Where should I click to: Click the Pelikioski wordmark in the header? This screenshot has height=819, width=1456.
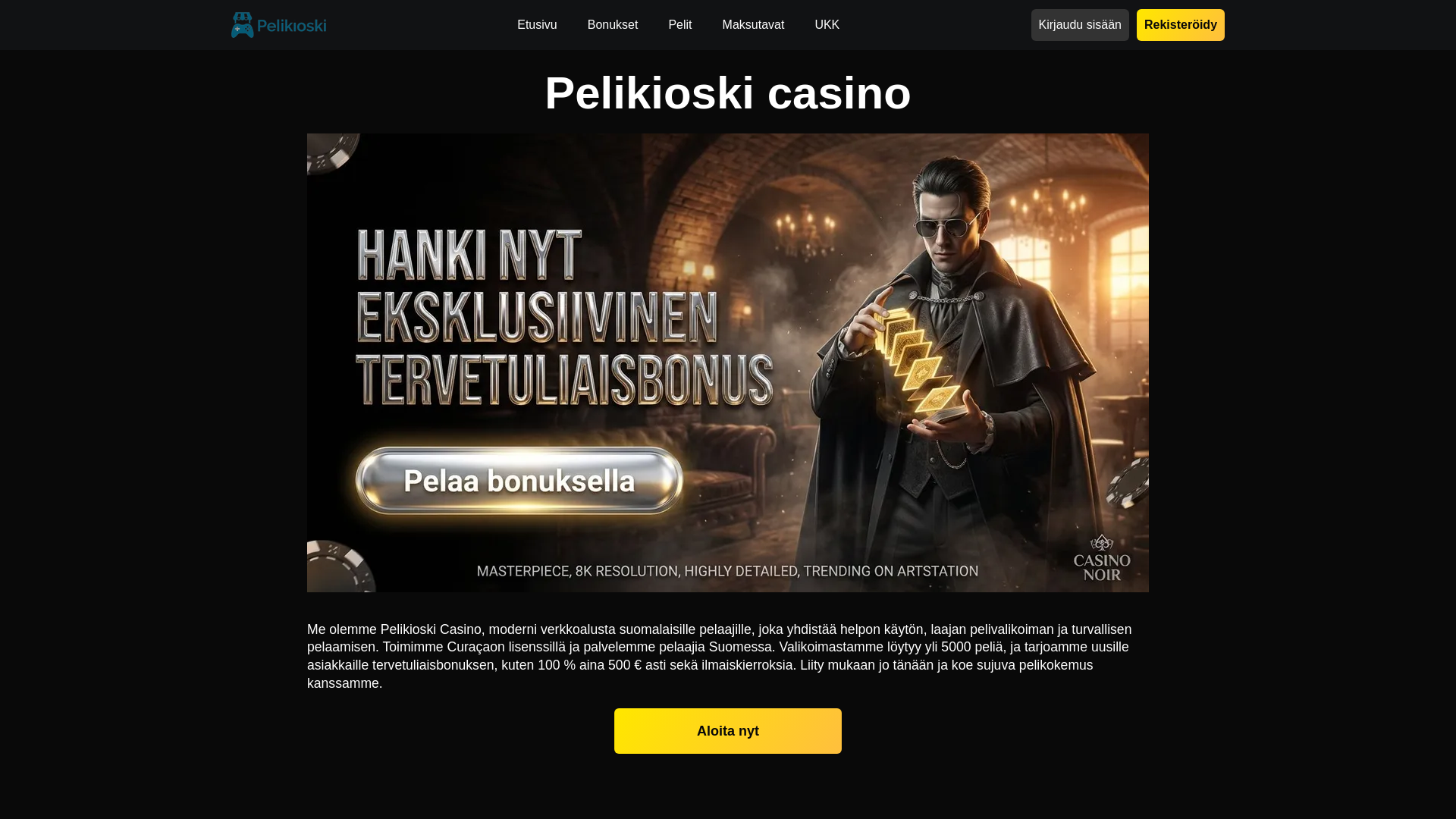tap(292, 26)
